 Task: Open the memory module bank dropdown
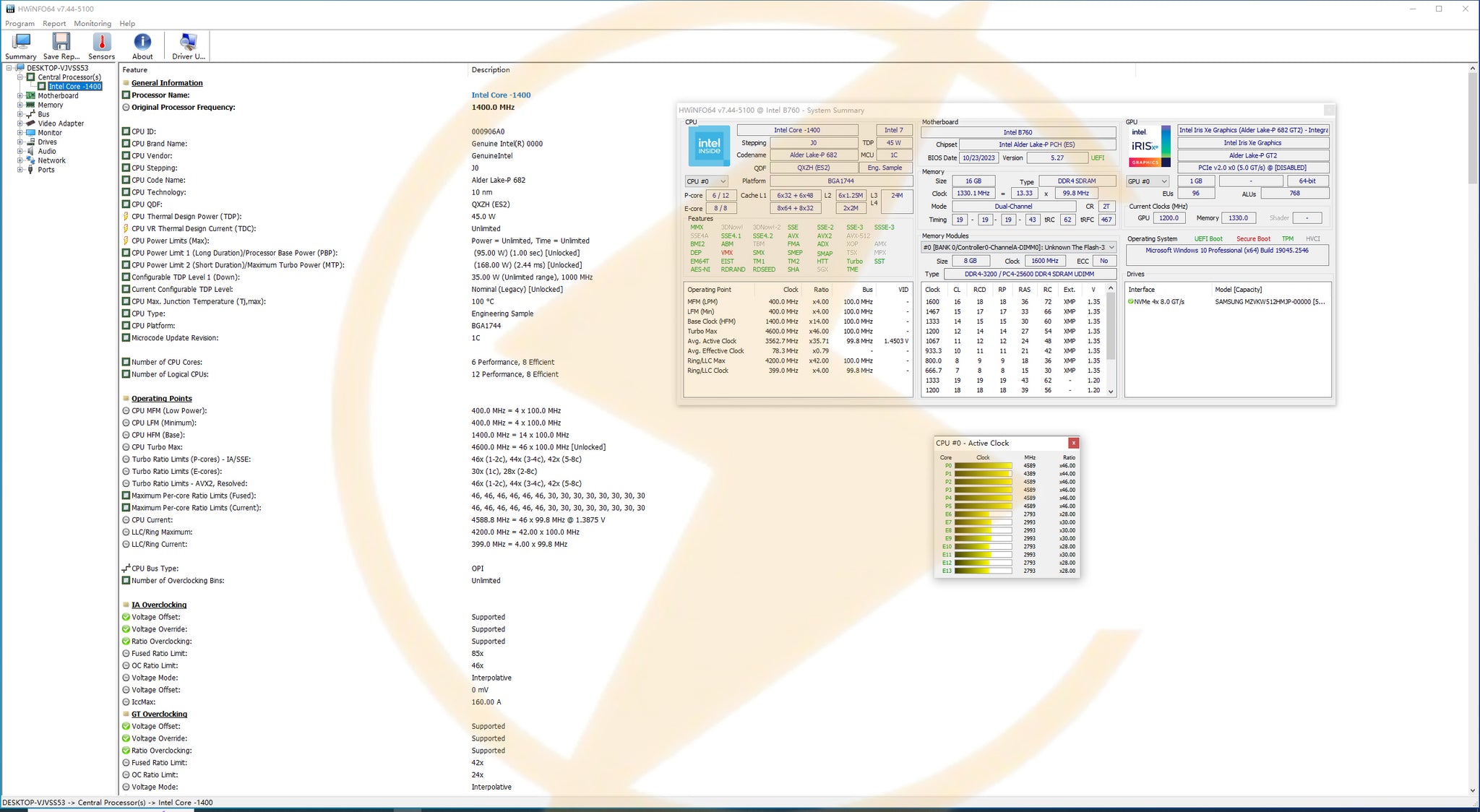(x=1018, y=248)
